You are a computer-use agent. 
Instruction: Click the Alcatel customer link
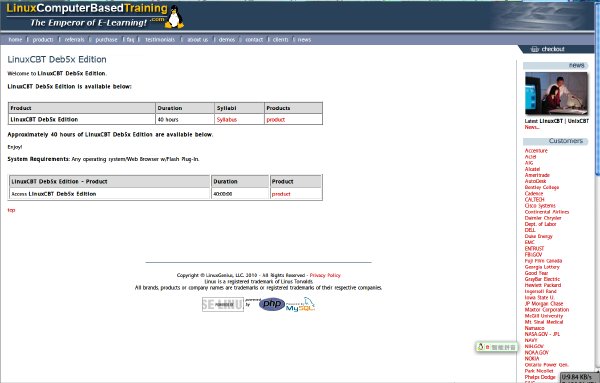coord(532,169)
